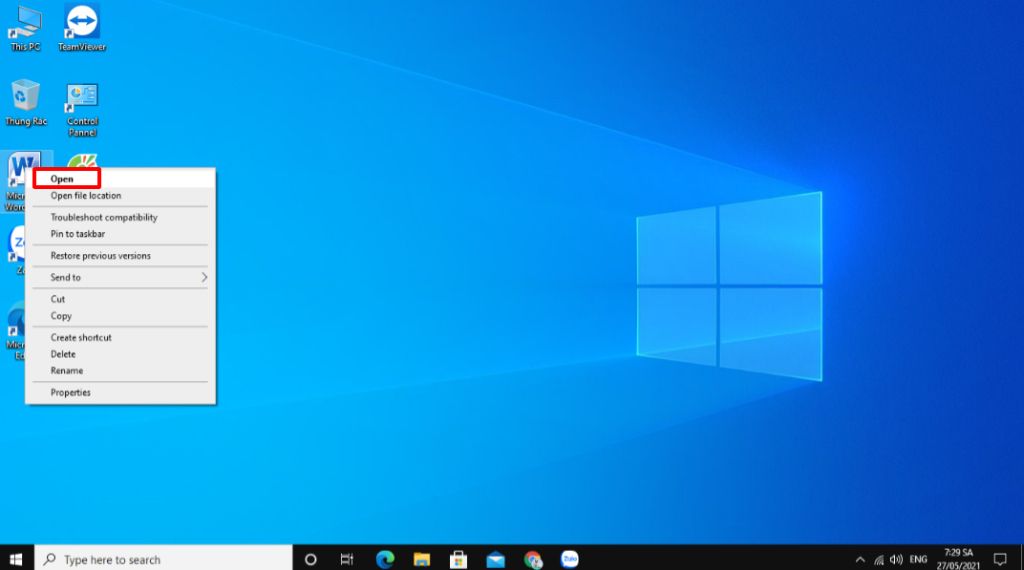This screenshot has height=570, width=1024.
Task: Choose Rename from the context menu
Action: click(120, 370)
